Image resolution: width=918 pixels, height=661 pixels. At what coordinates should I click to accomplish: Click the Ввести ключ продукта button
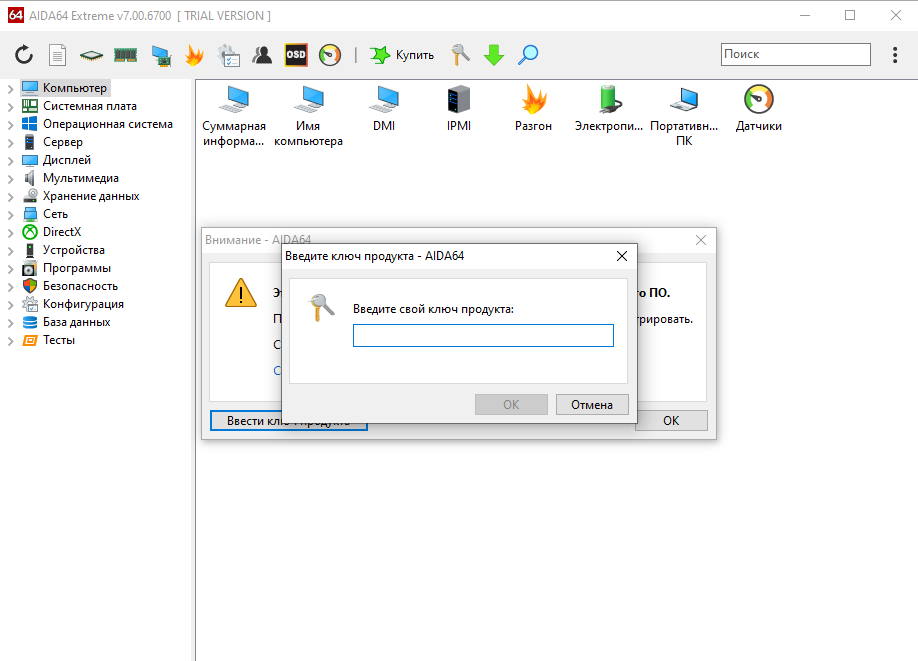246,420
